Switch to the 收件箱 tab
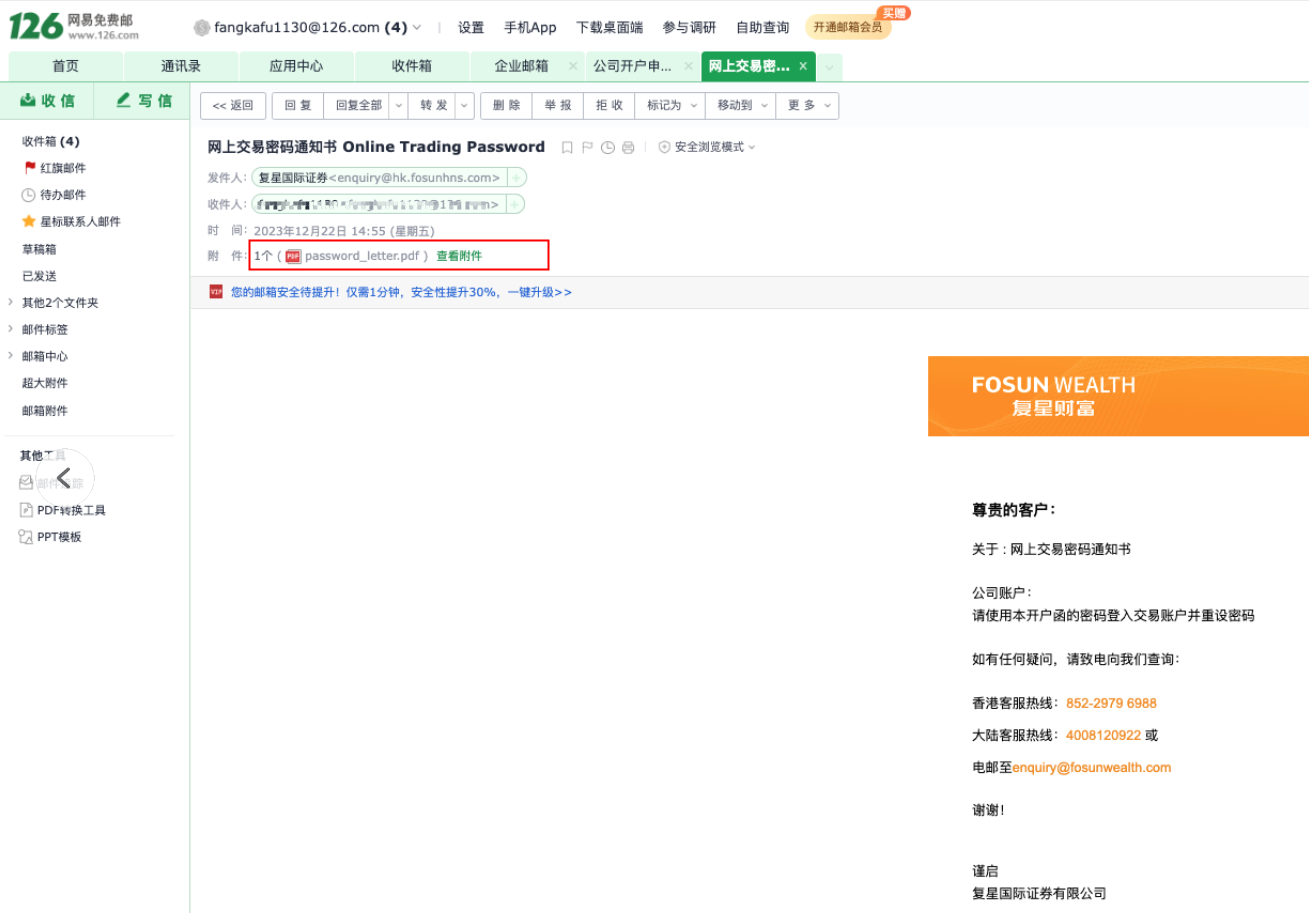 click(411, 66)
